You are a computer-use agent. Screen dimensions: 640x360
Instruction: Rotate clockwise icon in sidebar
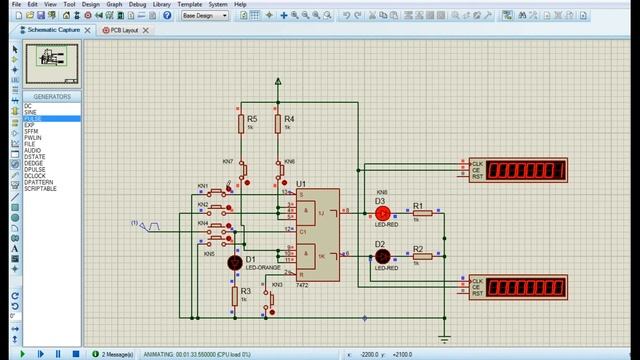tap(15, 296)
